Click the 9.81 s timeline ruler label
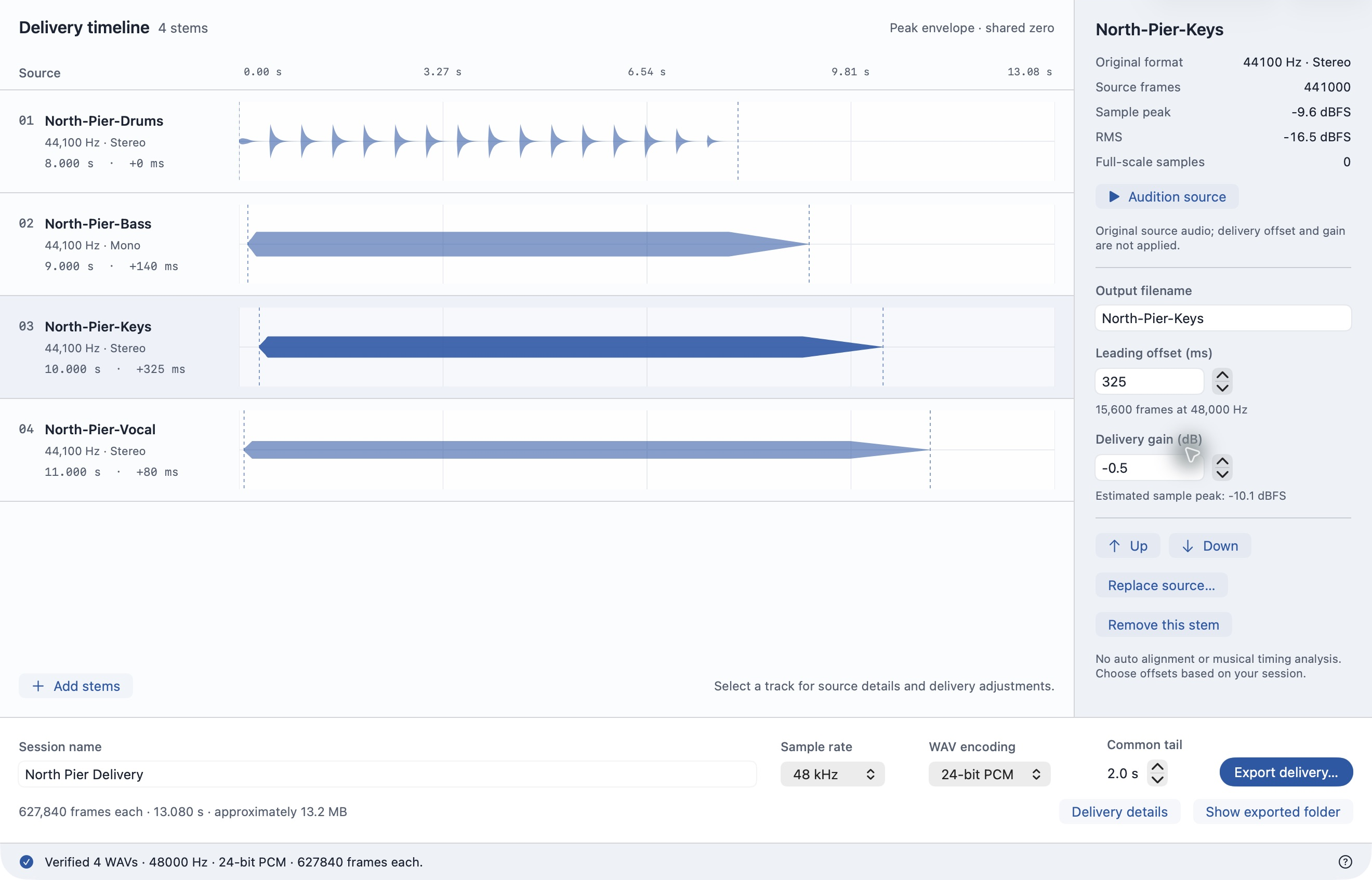 850,72
